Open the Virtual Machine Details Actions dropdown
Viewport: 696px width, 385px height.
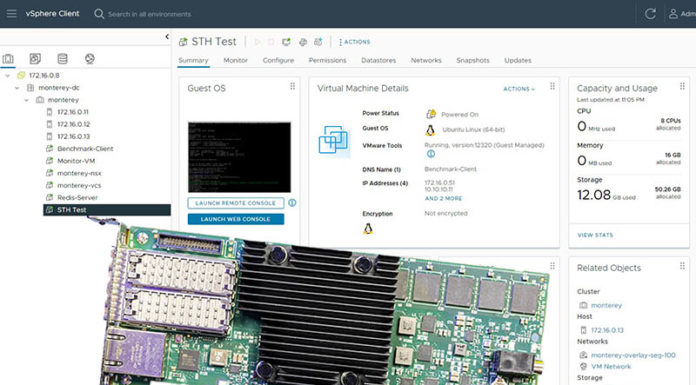519,89
